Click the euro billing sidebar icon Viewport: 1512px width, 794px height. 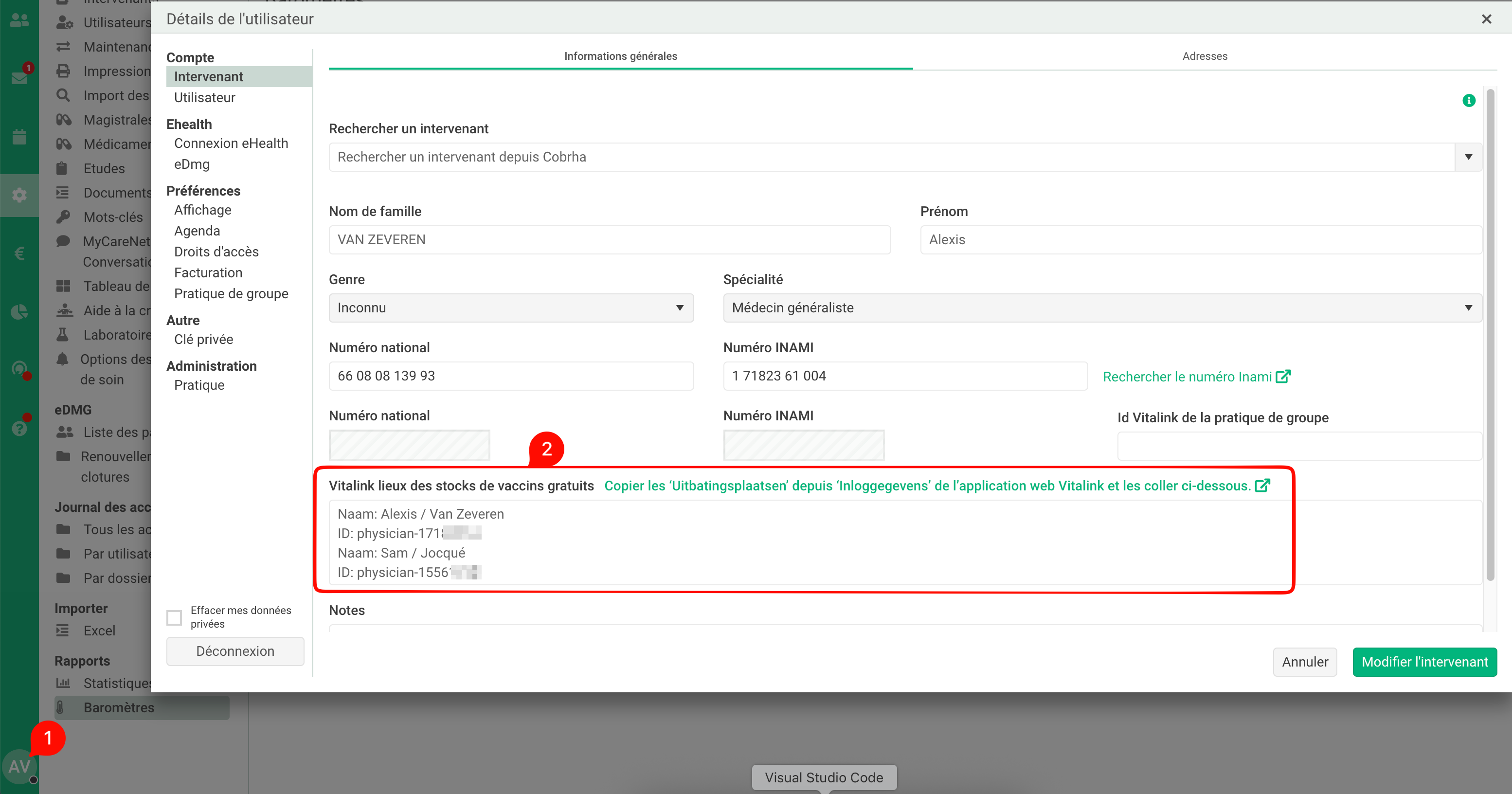(19, 253)
